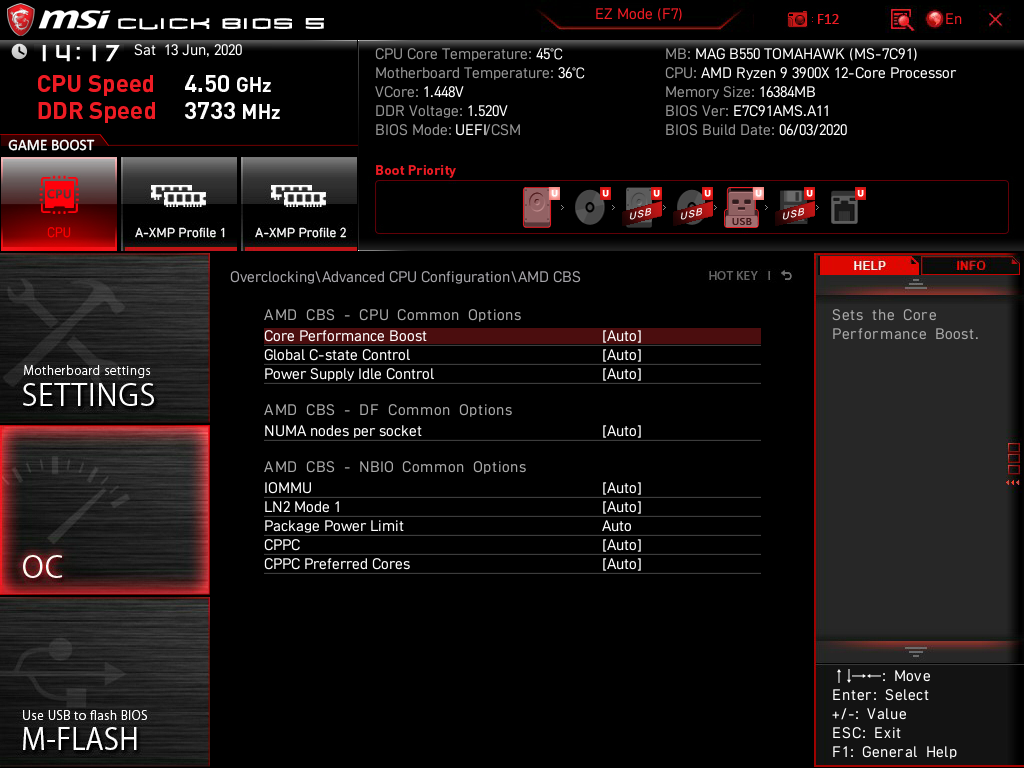The image size is (1024, 768).
Task: Click the BIOS Ver E7C91AMS.A11 text
Action: pos(747,111)
